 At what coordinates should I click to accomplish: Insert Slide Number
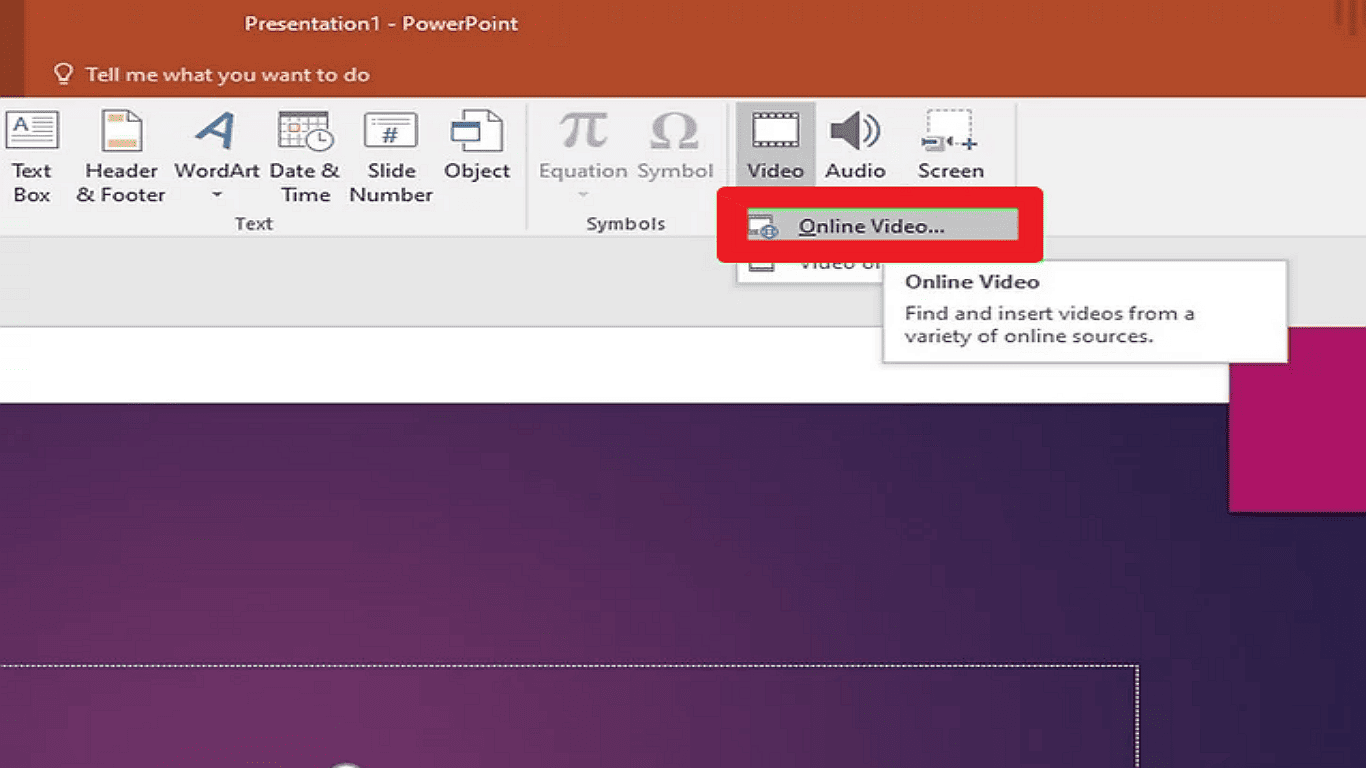tap(391, 156)
